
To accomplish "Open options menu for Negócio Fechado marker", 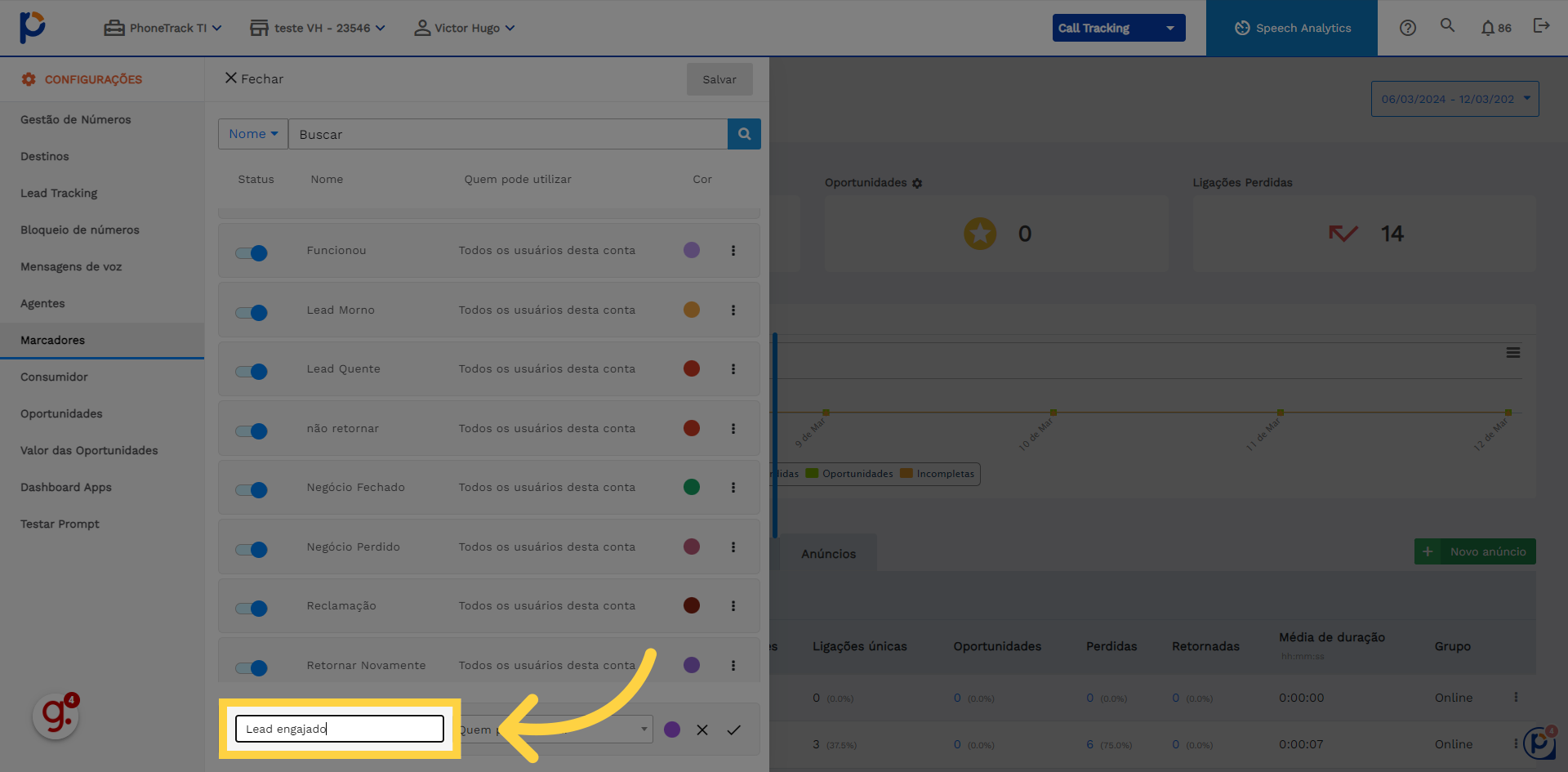I will (733, 488).
